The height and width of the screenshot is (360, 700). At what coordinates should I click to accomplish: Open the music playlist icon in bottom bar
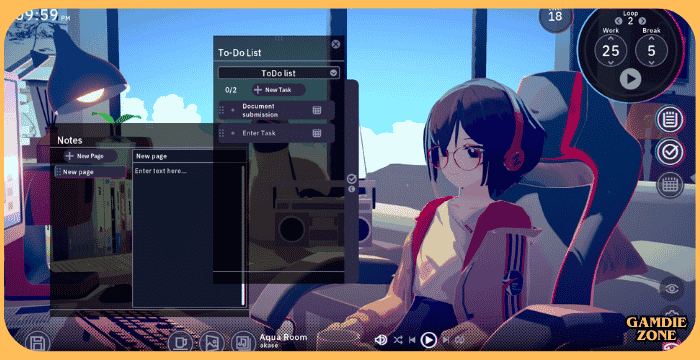pyautogui.click(x=243, y=343)
